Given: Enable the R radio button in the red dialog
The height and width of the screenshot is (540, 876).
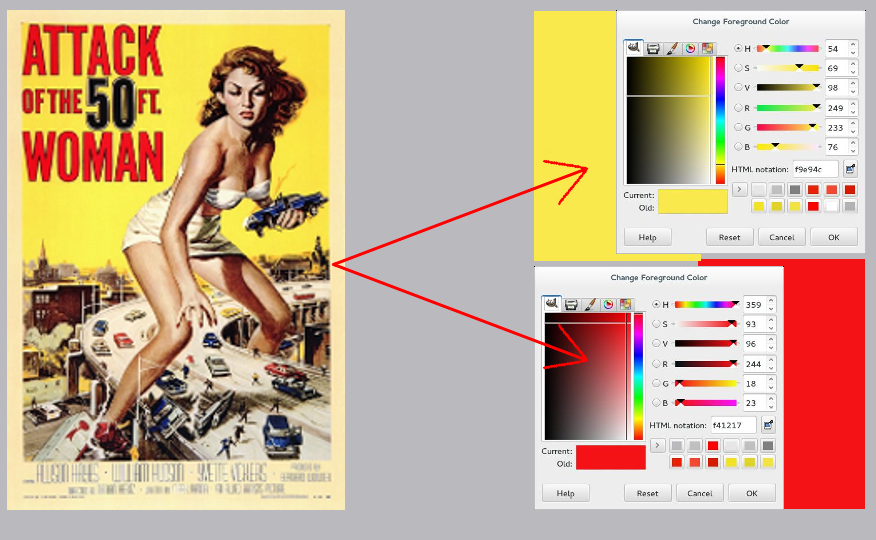Looking at the screenshot, I should [657, 364].
